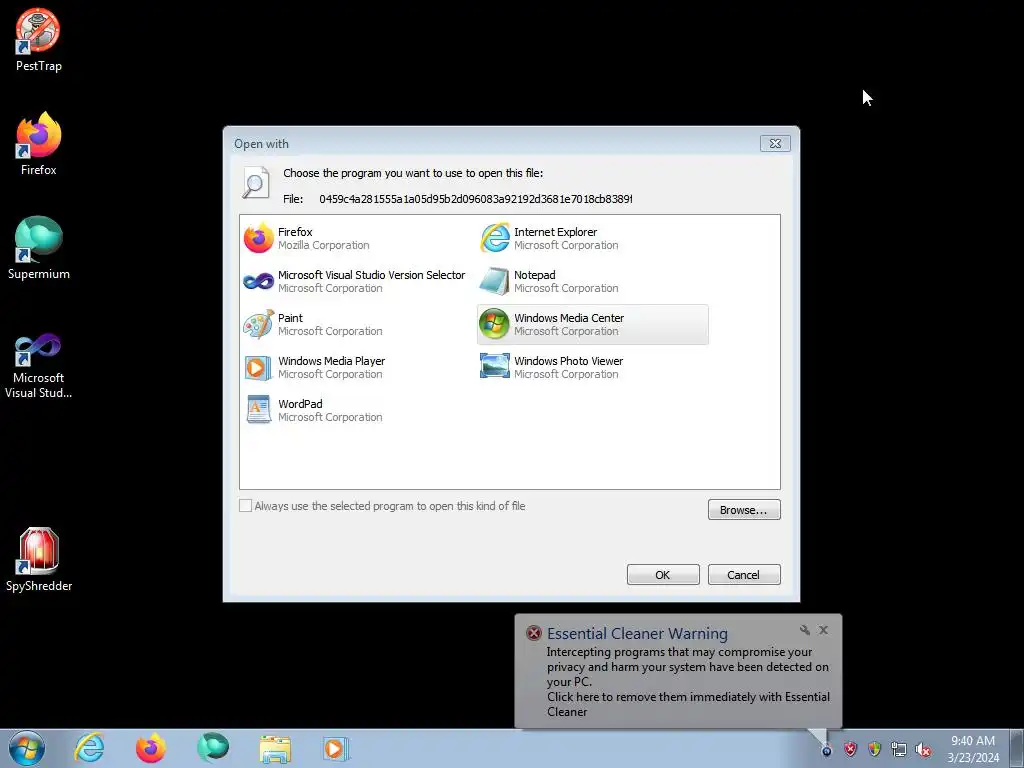The image size is (1024, 768).
Task: Select Microsoft Visual Studio desktop shortcut
Action: pos(39,366)
